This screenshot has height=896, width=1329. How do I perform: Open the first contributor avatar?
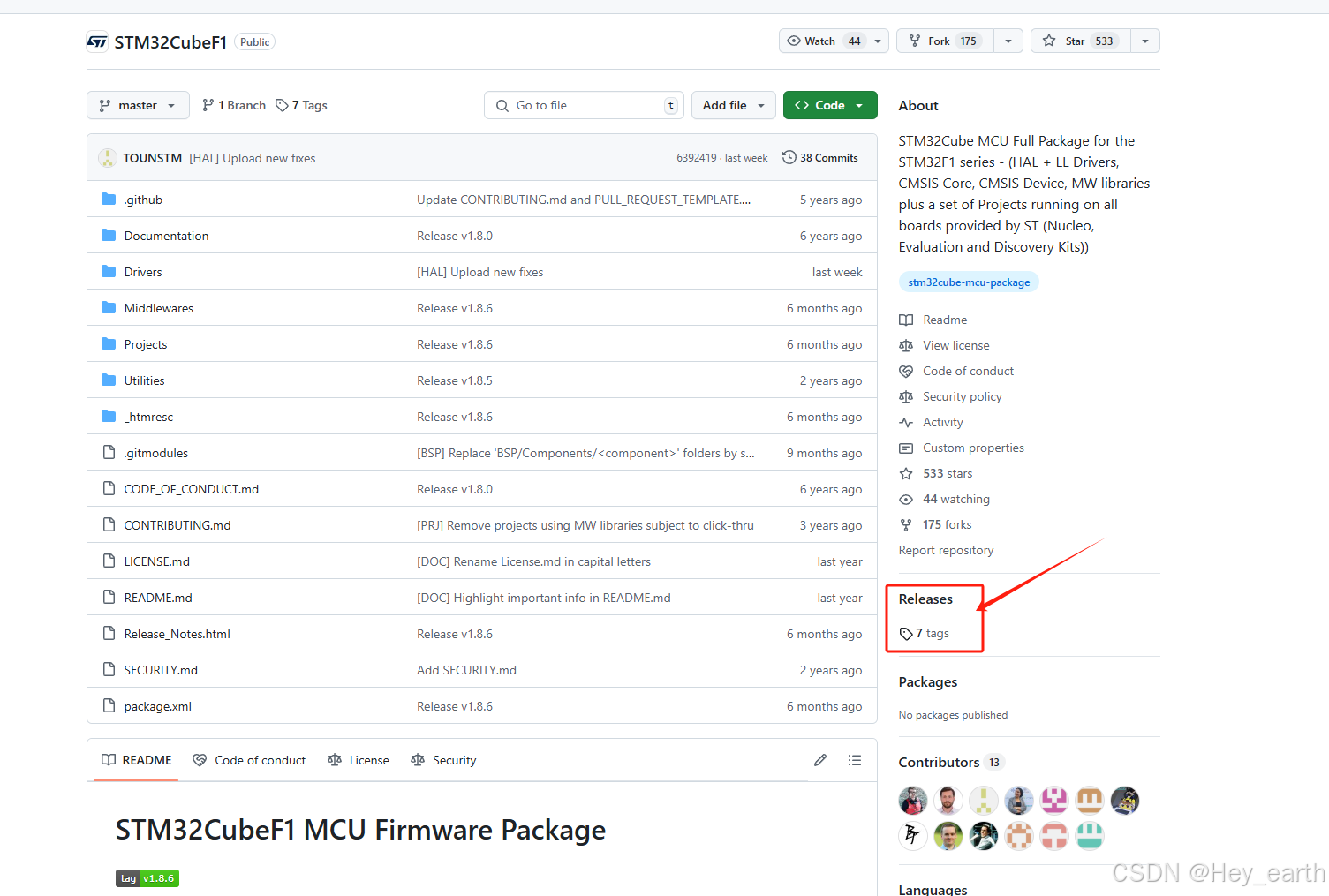[x=913, y=801]
